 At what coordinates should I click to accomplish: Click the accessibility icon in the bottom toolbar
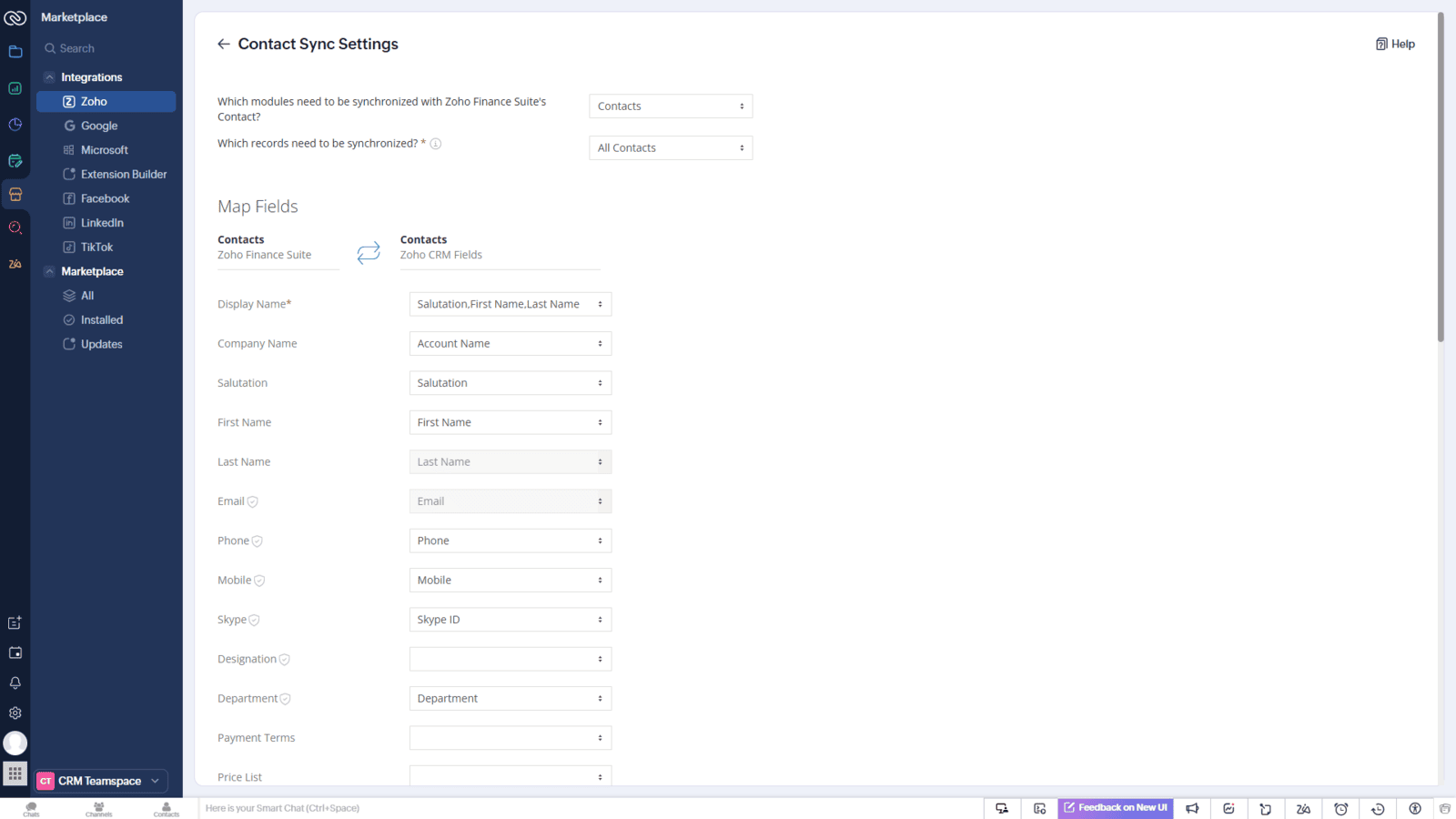point(1414,808)
